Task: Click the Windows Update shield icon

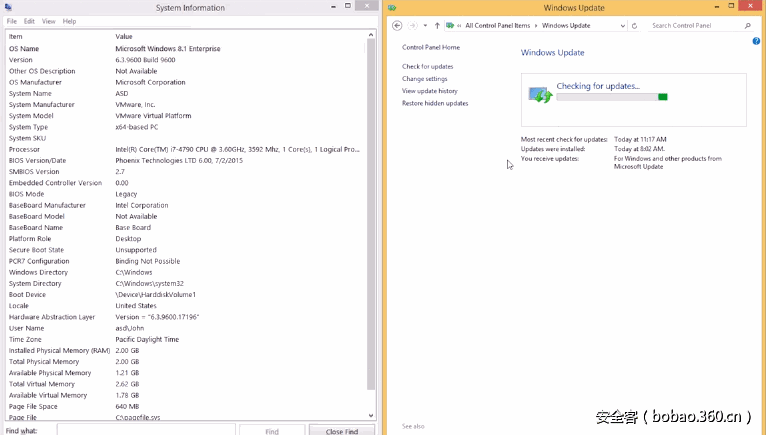Action: pos(540,95)
